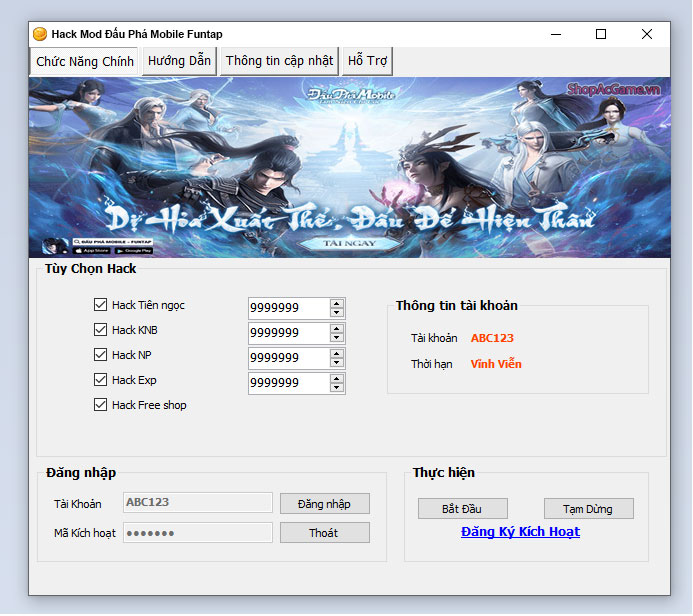Click the Bắt Đầu button
Screen dimensions: 693x616
click(x=462, y=509)
